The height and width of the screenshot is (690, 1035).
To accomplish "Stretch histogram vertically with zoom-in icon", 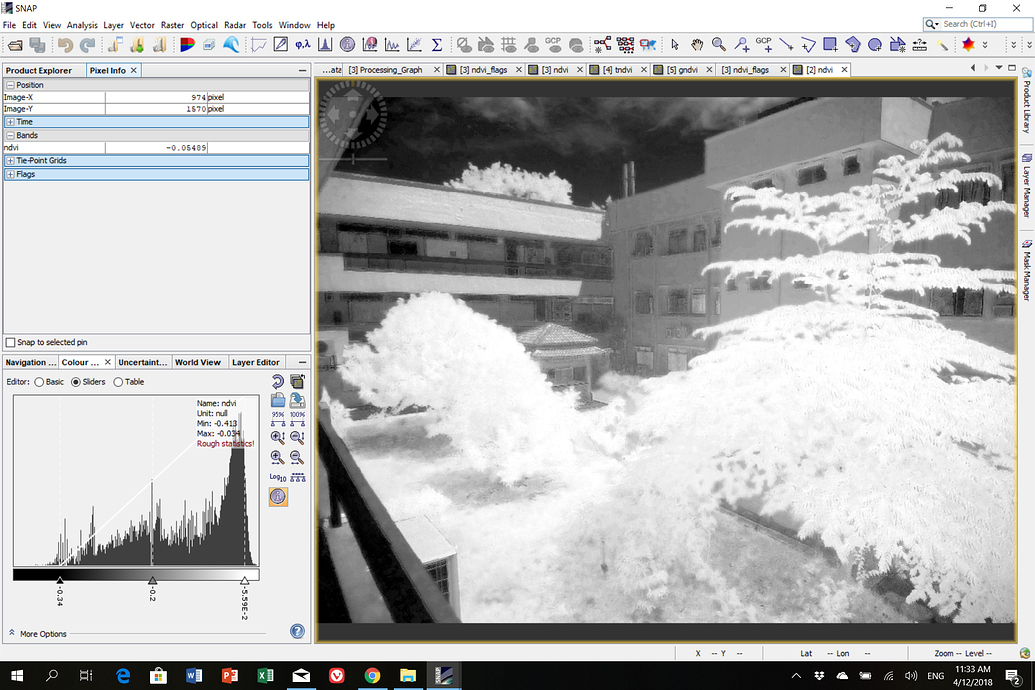I will 278,437.
